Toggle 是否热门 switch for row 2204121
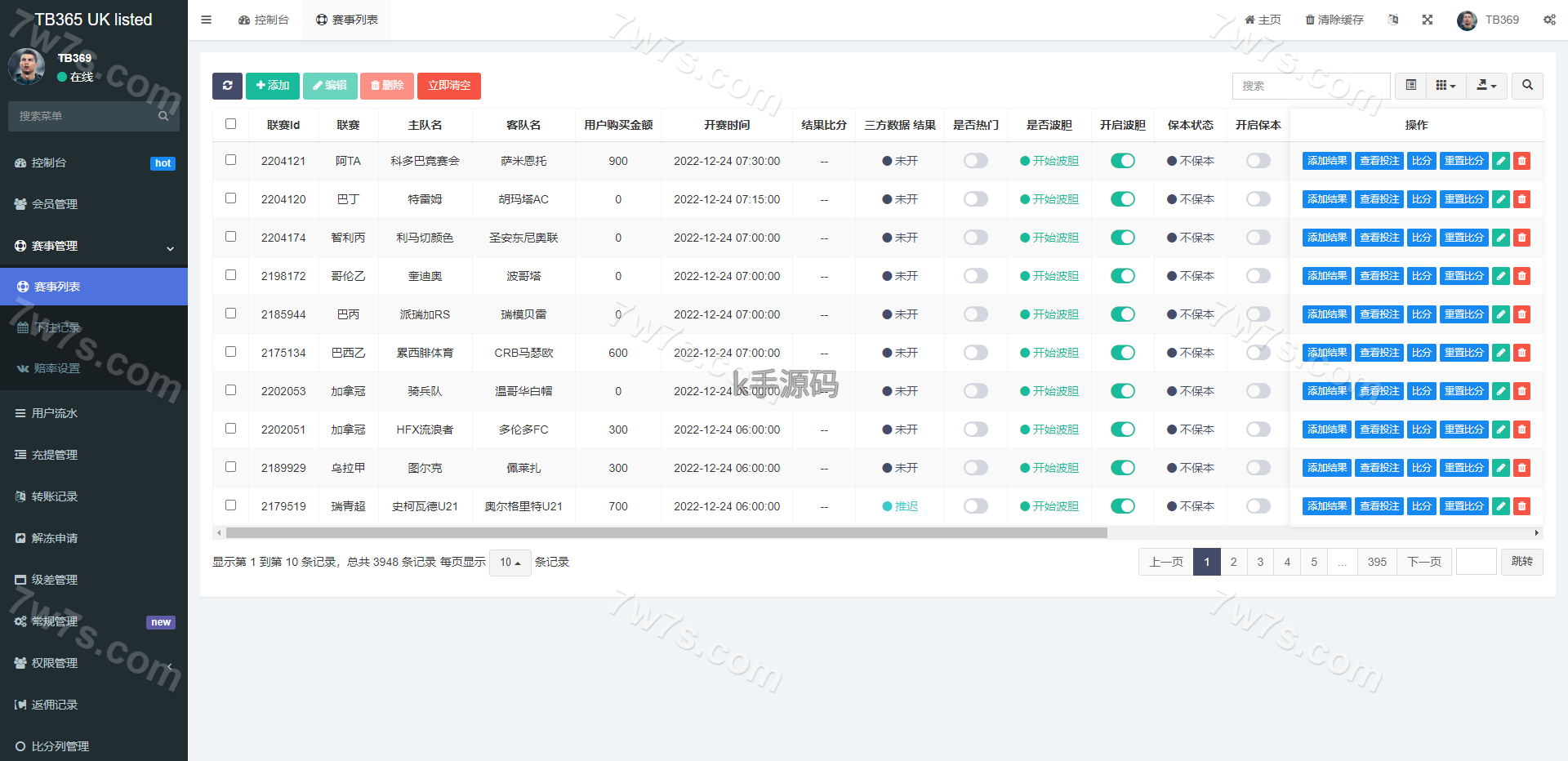This screenshot has width=1568, height=761. (976, 161)
